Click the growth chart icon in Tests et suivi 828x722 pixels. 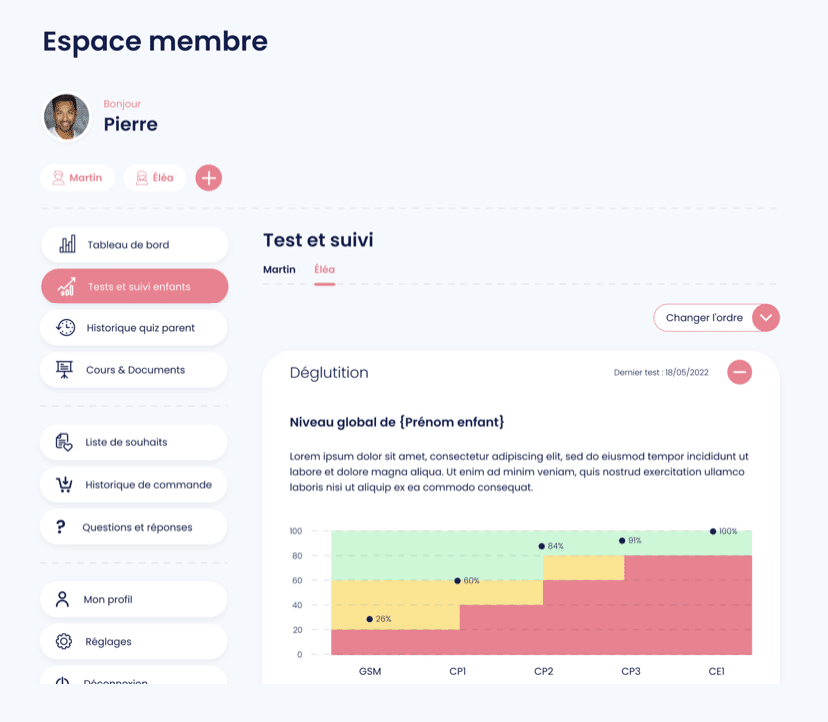(67, 286)
